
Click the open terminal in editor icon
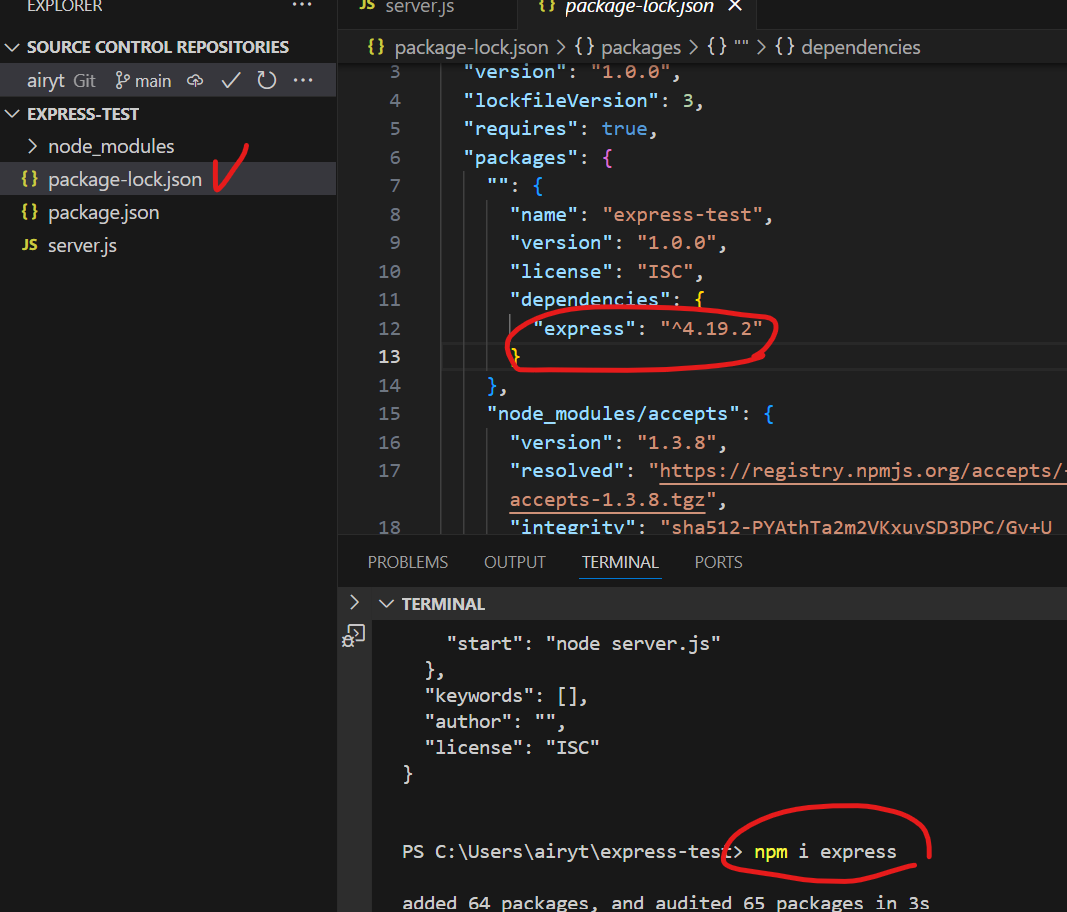click(353, 634)
